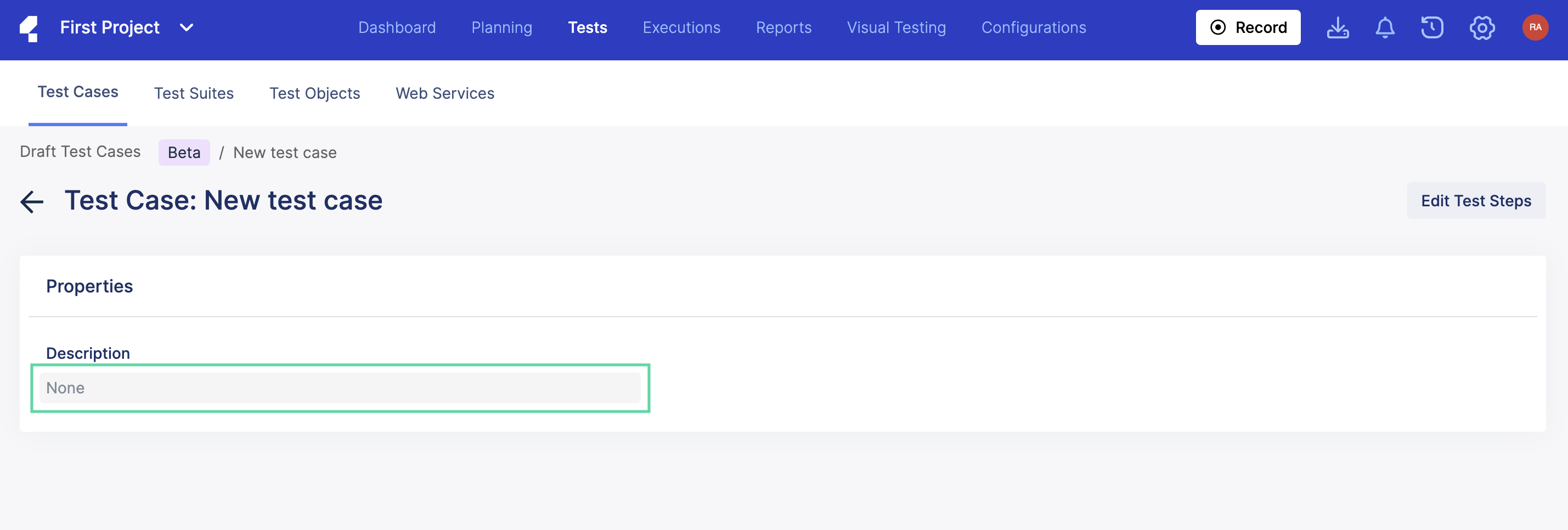Click the First Project name
The width and height of the screenshot is (1568, 530).
click(110, 27)
